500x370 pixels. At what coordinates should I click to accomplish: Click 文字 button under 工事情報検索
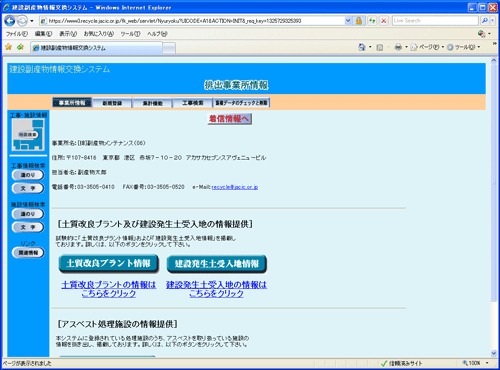(28, 188)
